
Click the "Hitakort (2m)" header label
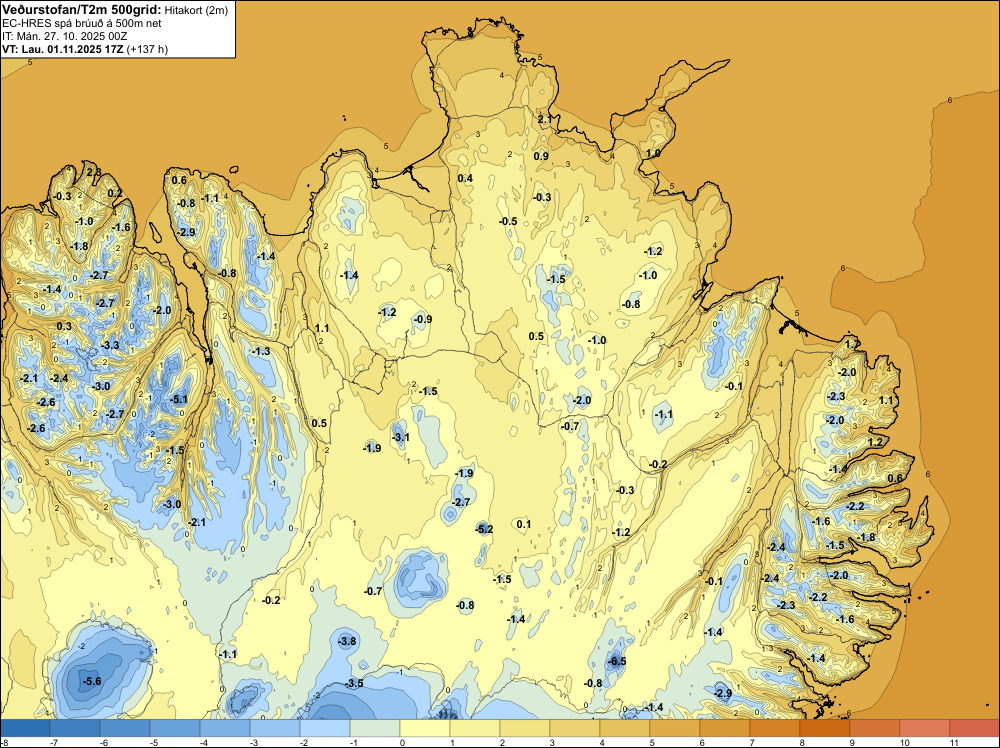(196, 10)
